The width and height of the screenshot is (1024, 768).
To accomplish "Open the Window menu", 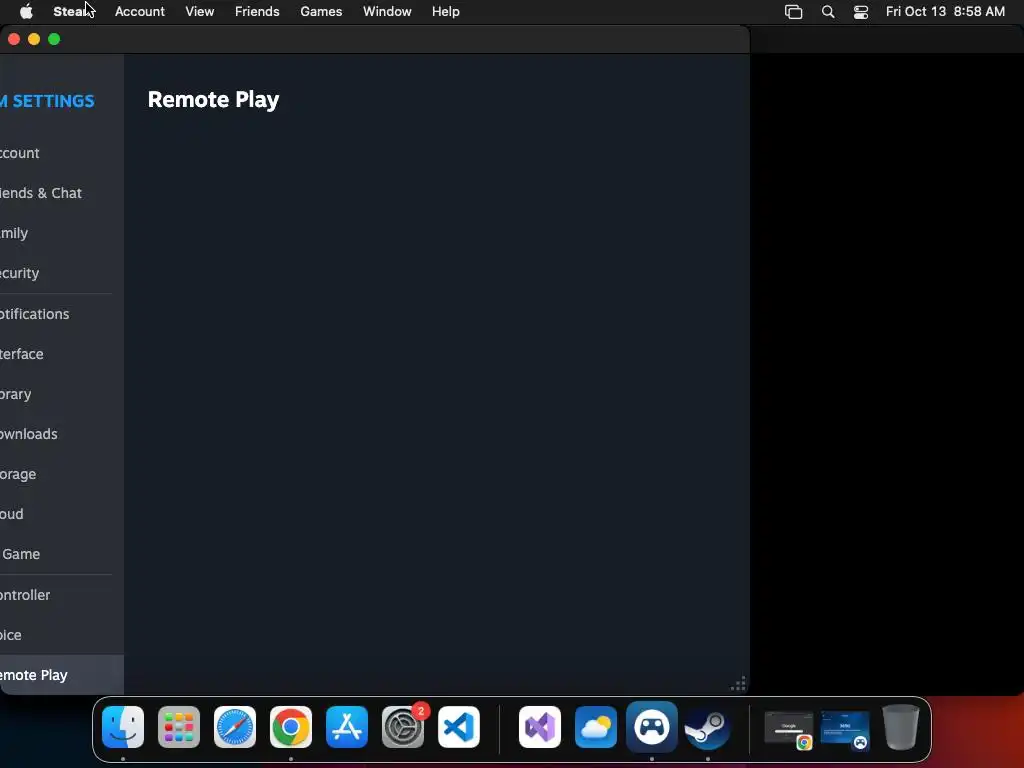I will click(387, 11).
